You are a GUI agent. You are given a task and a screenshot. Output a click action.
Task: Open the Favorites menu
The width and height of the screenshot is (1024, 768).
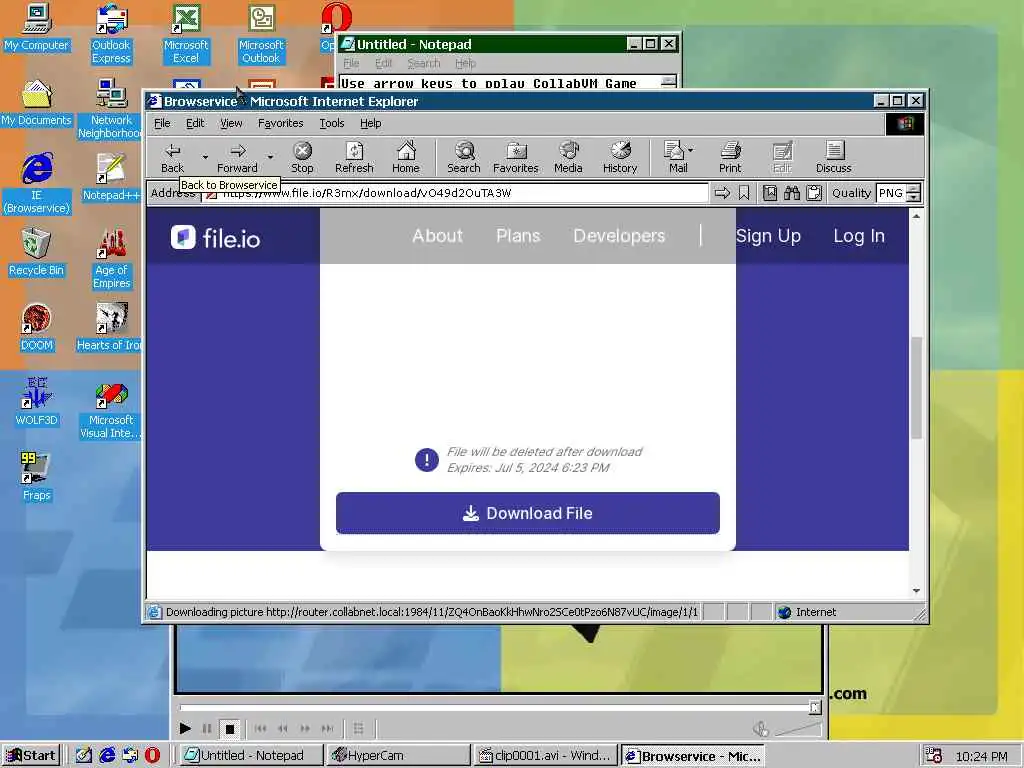point(280,123)
